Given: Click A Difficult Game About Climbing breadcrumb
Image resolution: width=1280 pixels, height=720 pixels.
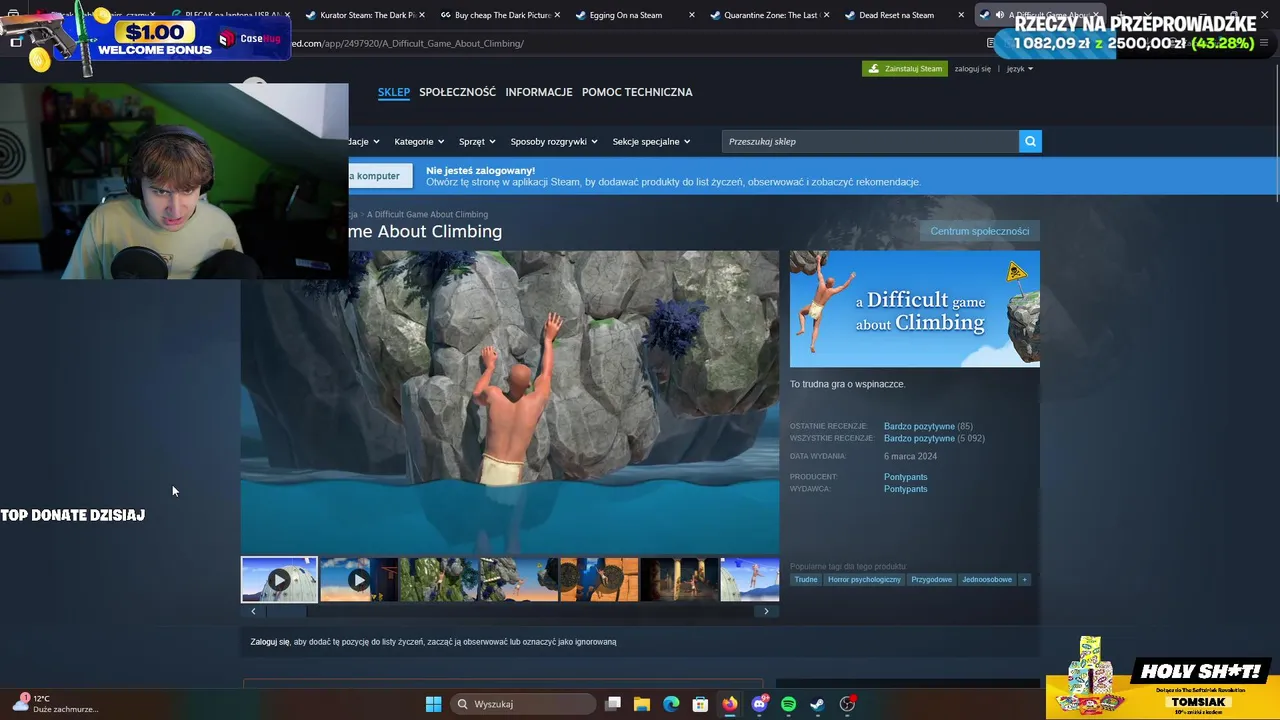Looking at the screenshot, I should [427, 214].
